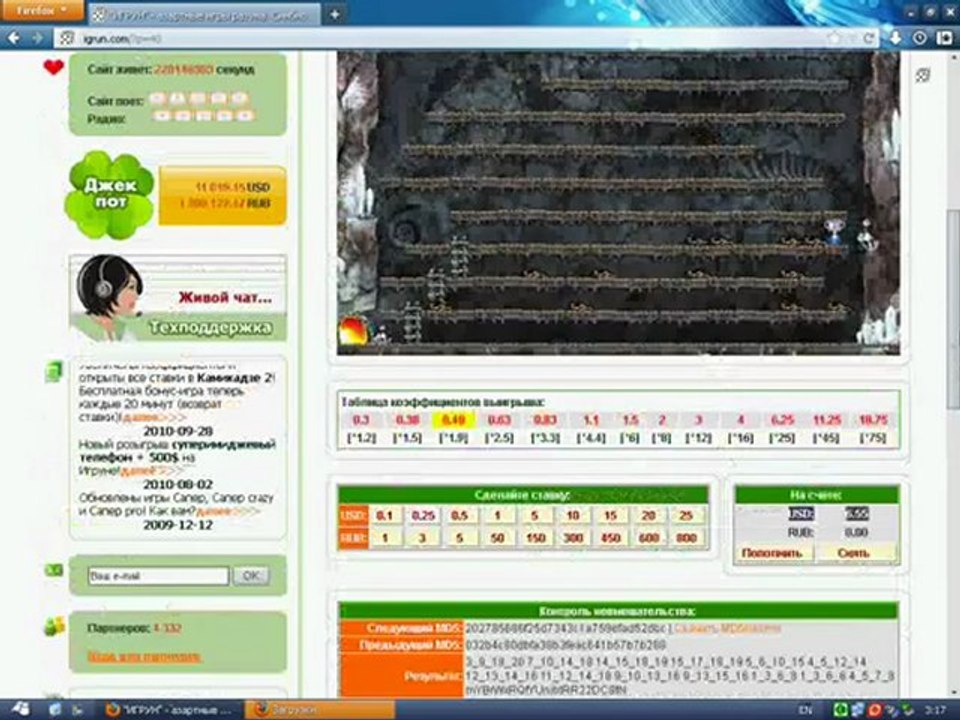The image size is (960, 720).
Task: Place a 0.25 USD bet
Action: [422, 515]
